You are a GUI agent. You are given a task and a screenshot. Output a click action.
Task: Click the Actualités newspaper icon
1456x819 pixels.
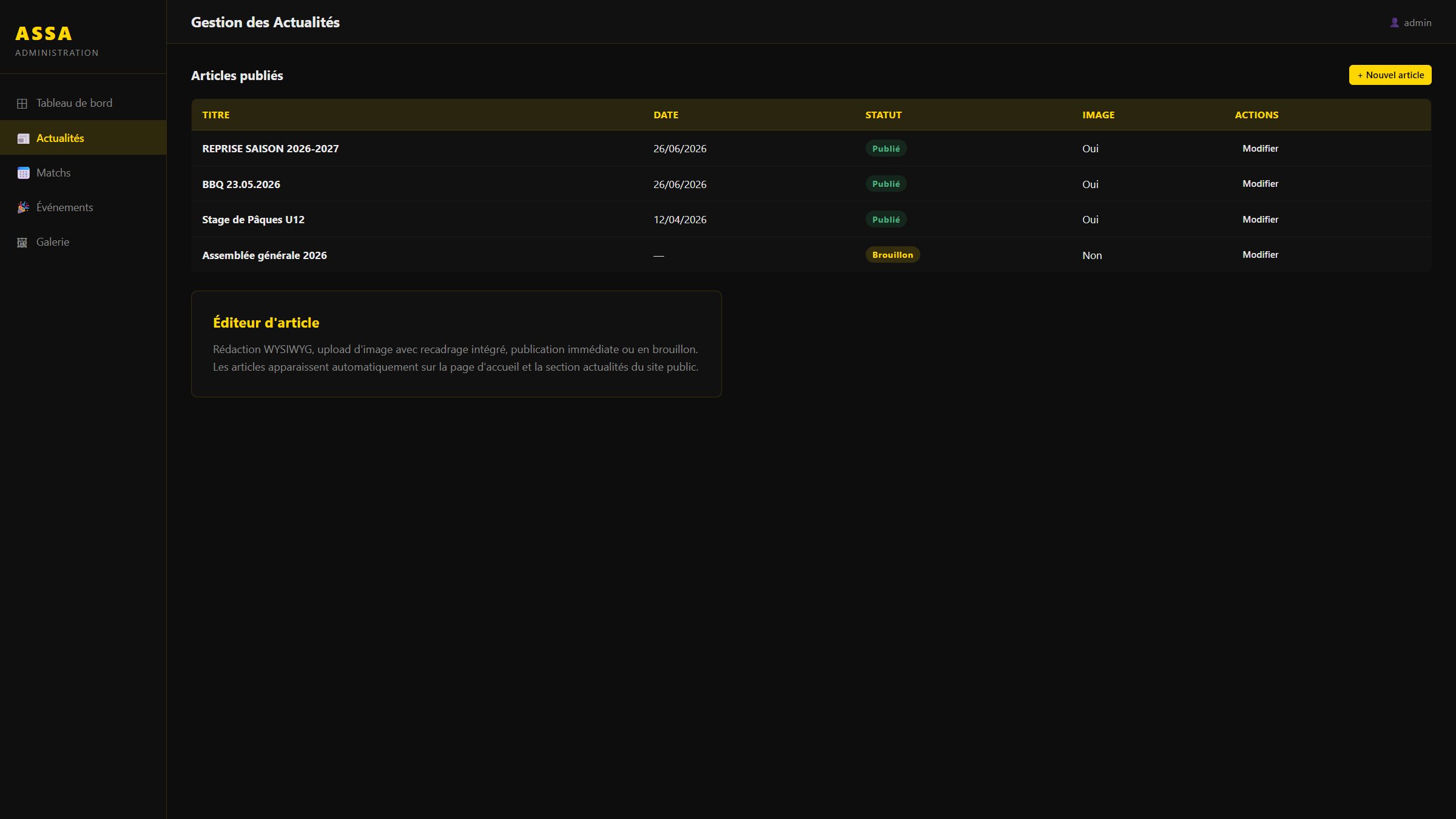23,138
